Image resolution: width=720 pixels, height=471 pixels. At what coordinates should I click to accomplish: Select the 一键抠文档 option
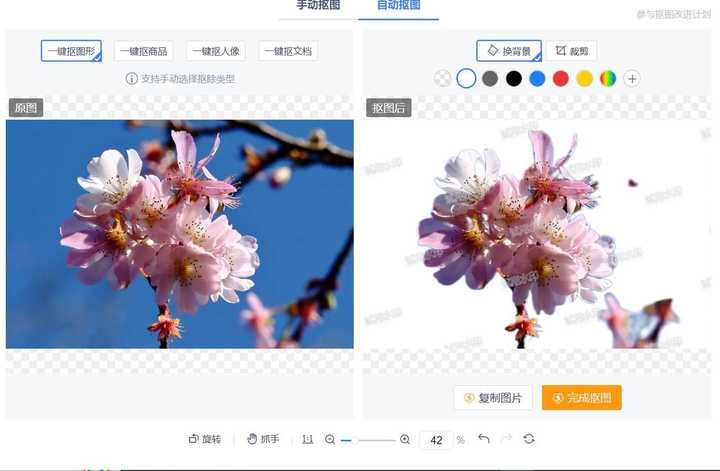point(288,51)
